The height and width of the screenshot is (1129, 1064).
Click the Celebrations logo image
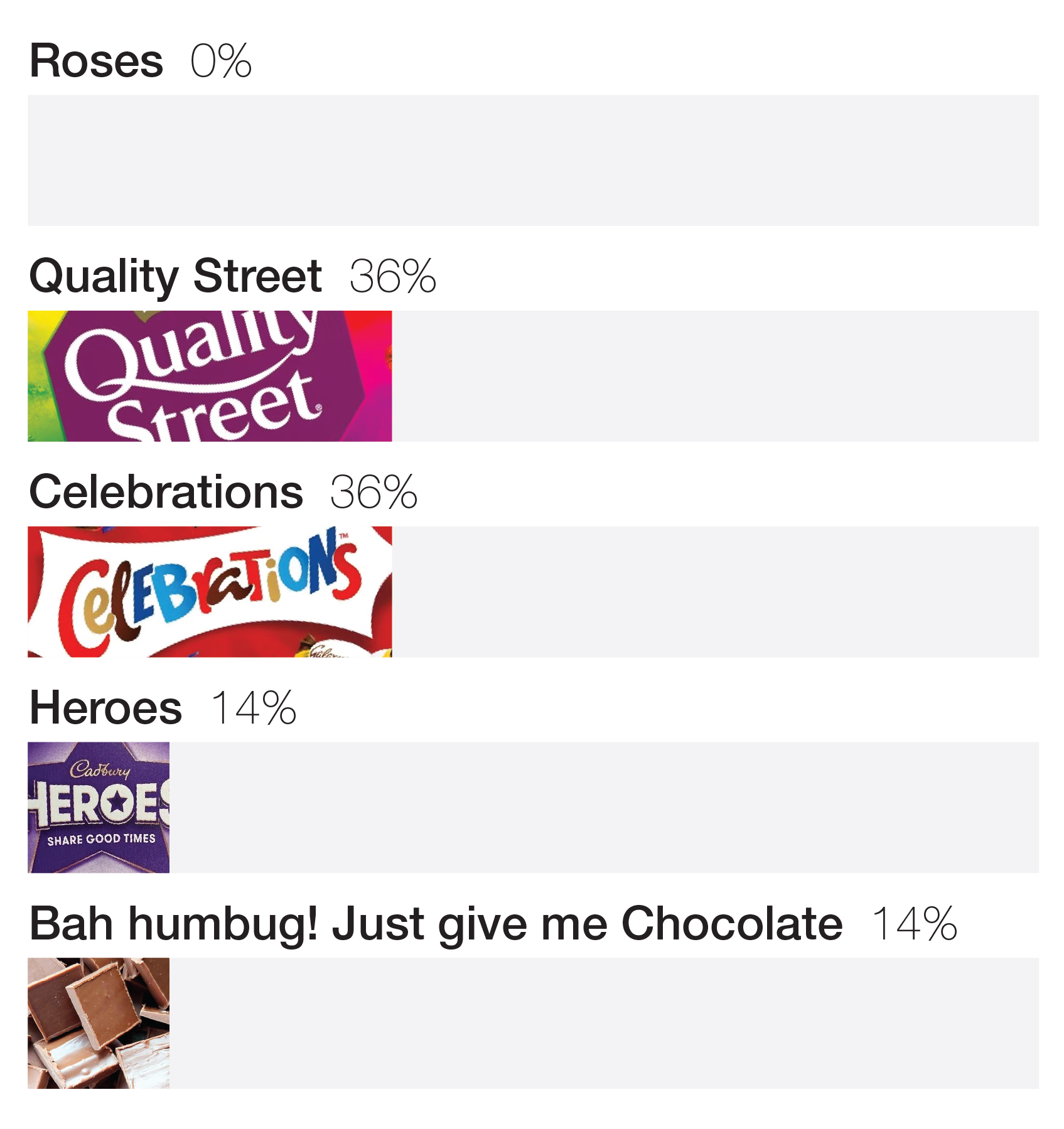[x=210, y=592]
